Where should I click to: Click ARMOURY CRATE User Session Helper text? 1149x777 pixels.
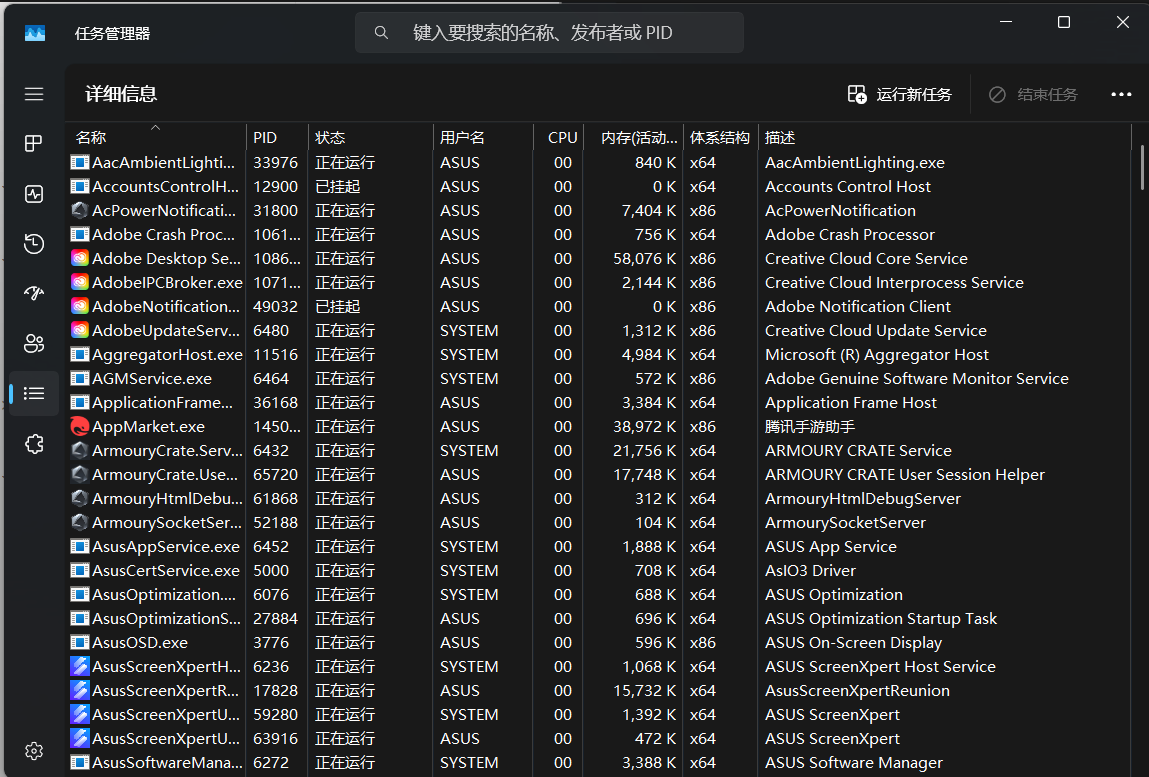point(905,474)
